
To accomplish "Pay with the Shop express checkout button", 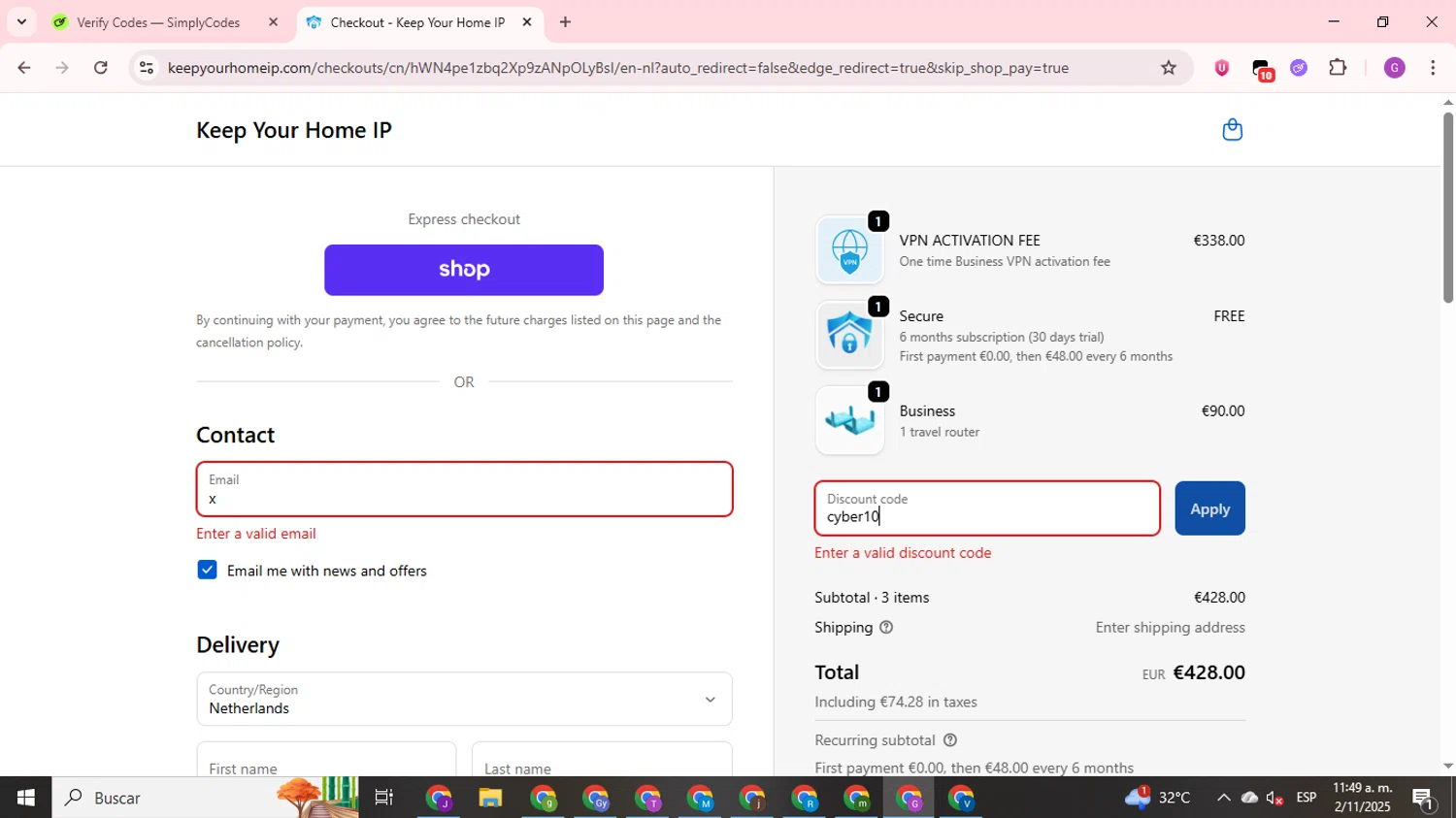I will coord(464,270).
